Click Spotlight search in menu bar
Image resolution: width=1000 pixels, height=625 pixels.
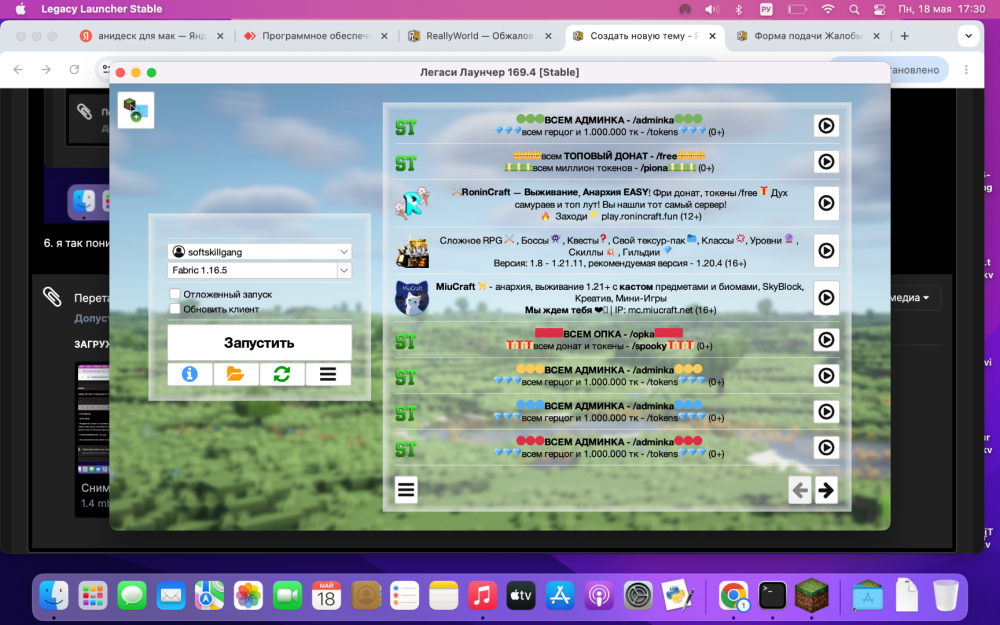click(x=854, y=9)
